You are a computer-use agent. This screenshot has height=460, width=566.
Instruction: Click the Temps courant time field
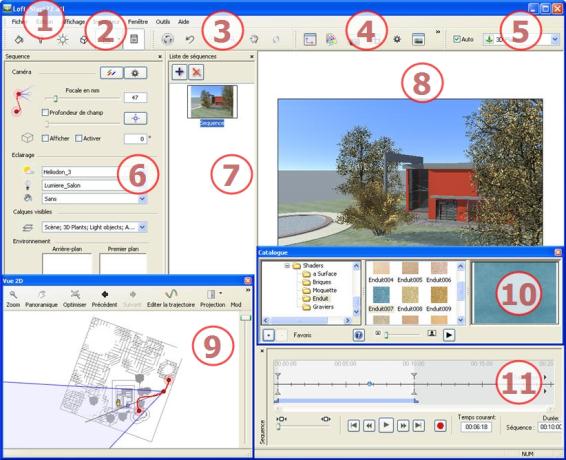pyautogui.click(x=476, y=427)
